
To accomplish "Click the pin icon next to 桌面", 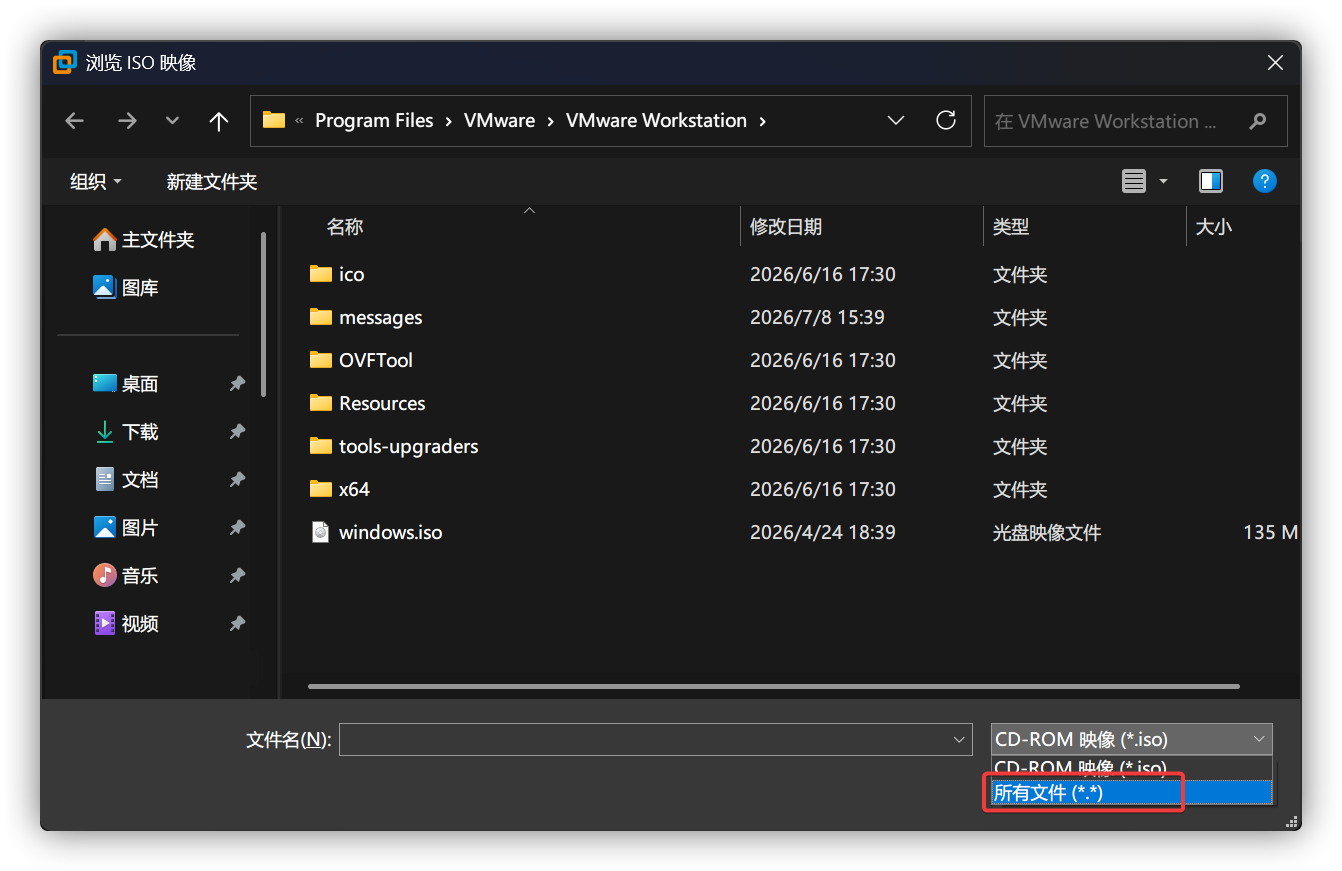I will pos(237,384).
